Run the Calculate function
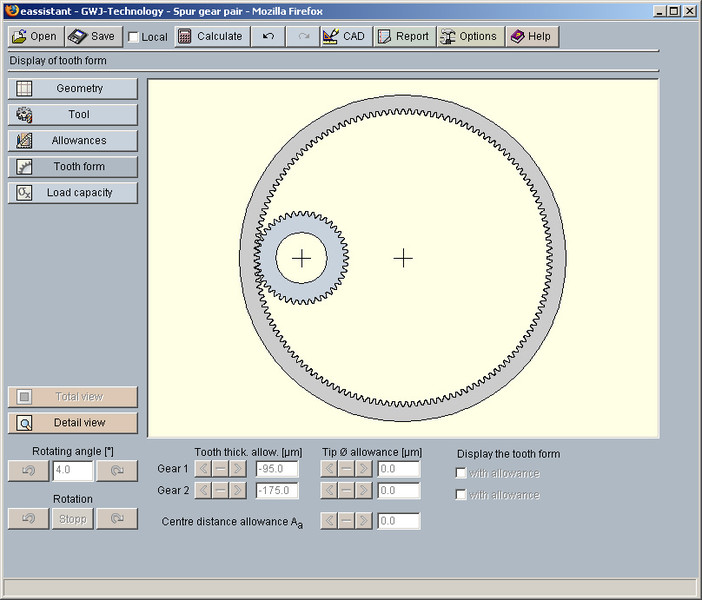Viewport: 702px width, 600px height. (210, 36)
